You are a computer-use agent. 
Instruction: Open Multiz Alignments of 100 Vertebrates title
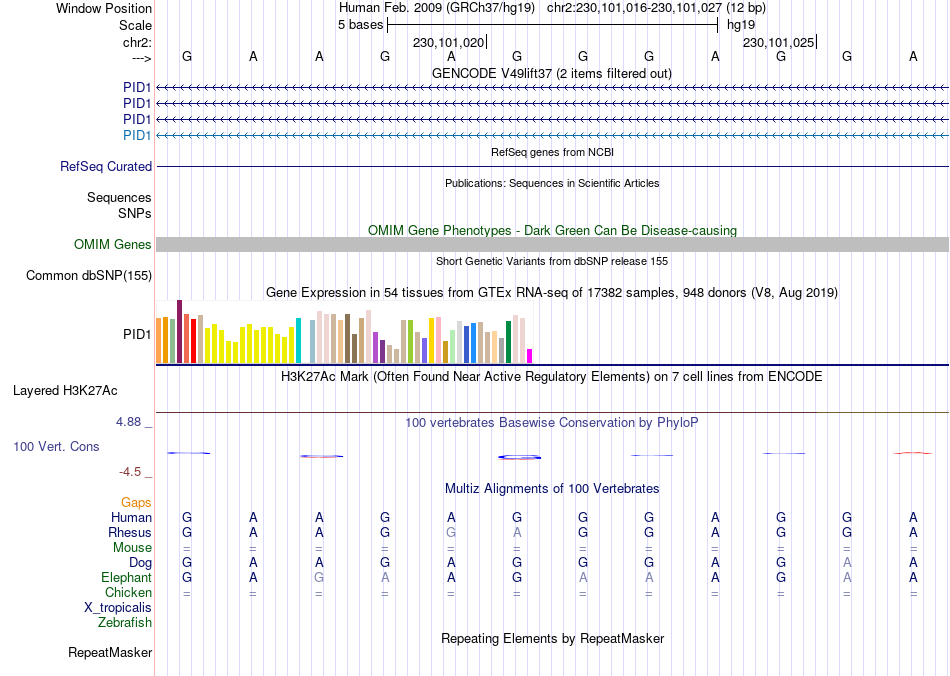coord(552,488)
